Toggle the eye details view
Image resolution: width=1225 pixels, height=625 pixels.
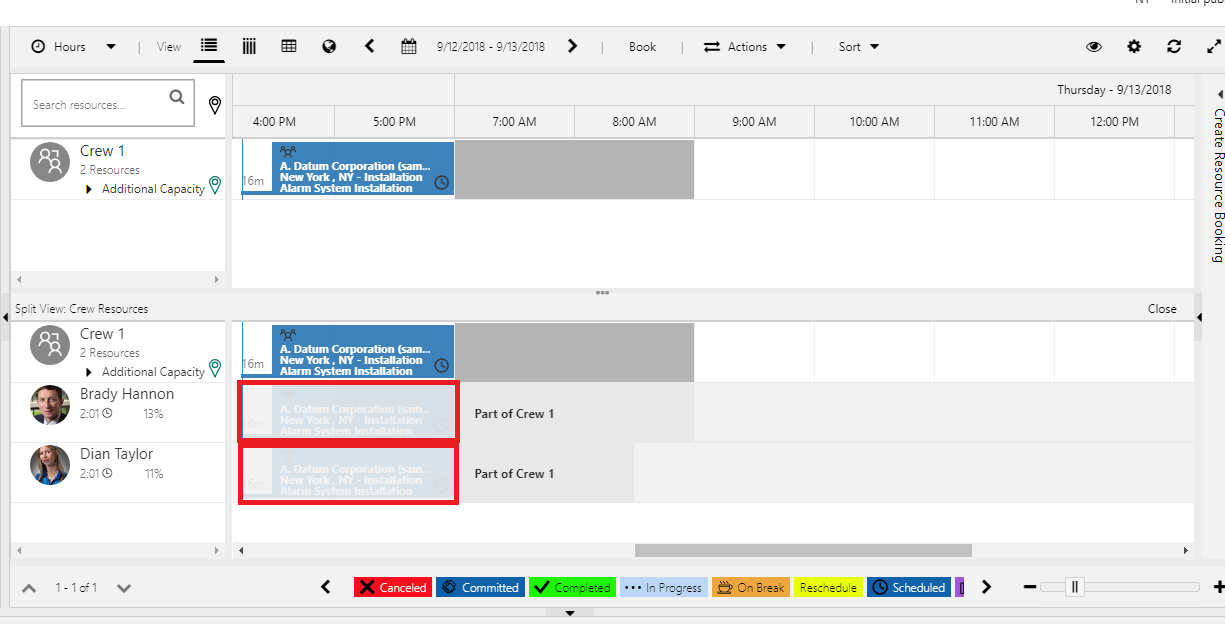click(1094, 46)
